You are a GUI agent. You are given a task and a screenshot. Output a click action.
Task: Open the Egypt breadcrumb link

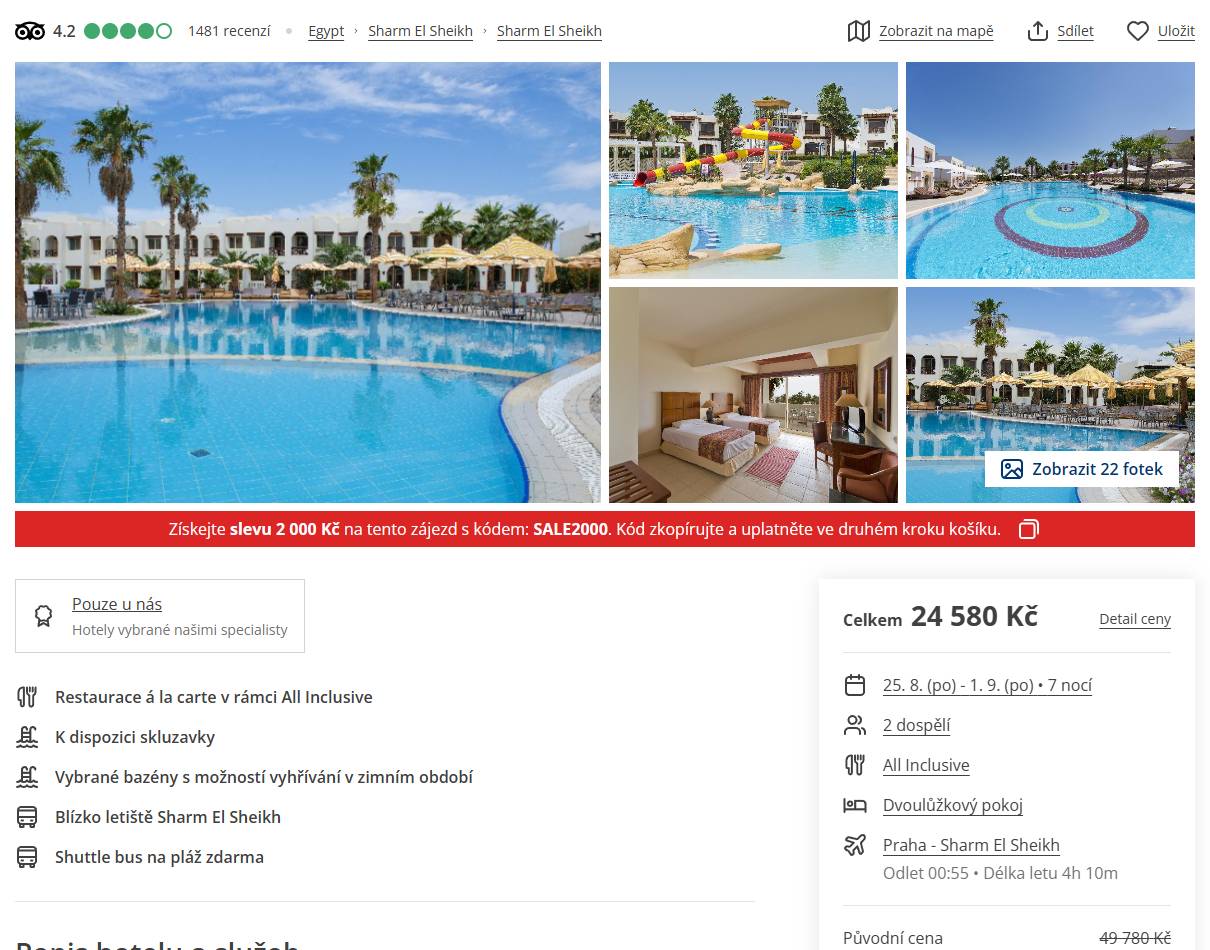tap(326, 31)
